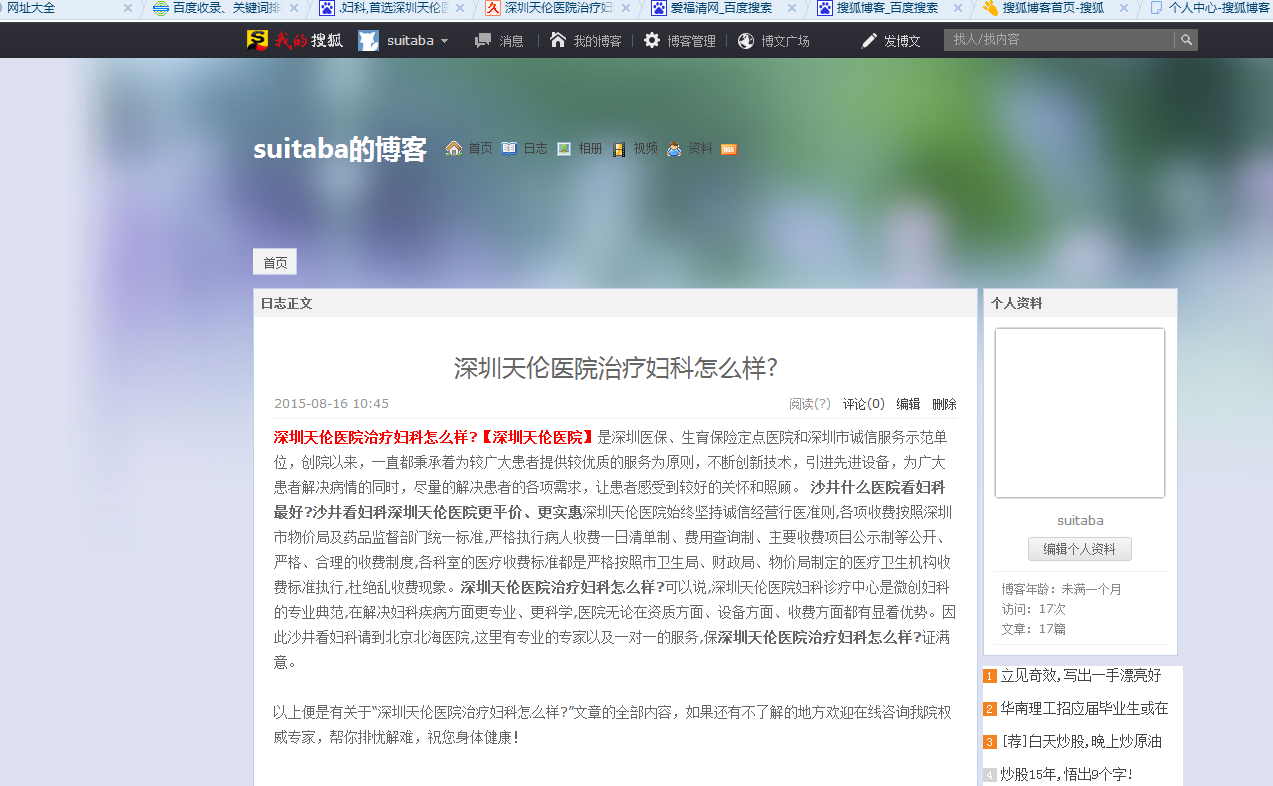The width and height of the screenshot is (1273, 786).
Task: Open 评论(0) comments link
Action: coord(863,404)
